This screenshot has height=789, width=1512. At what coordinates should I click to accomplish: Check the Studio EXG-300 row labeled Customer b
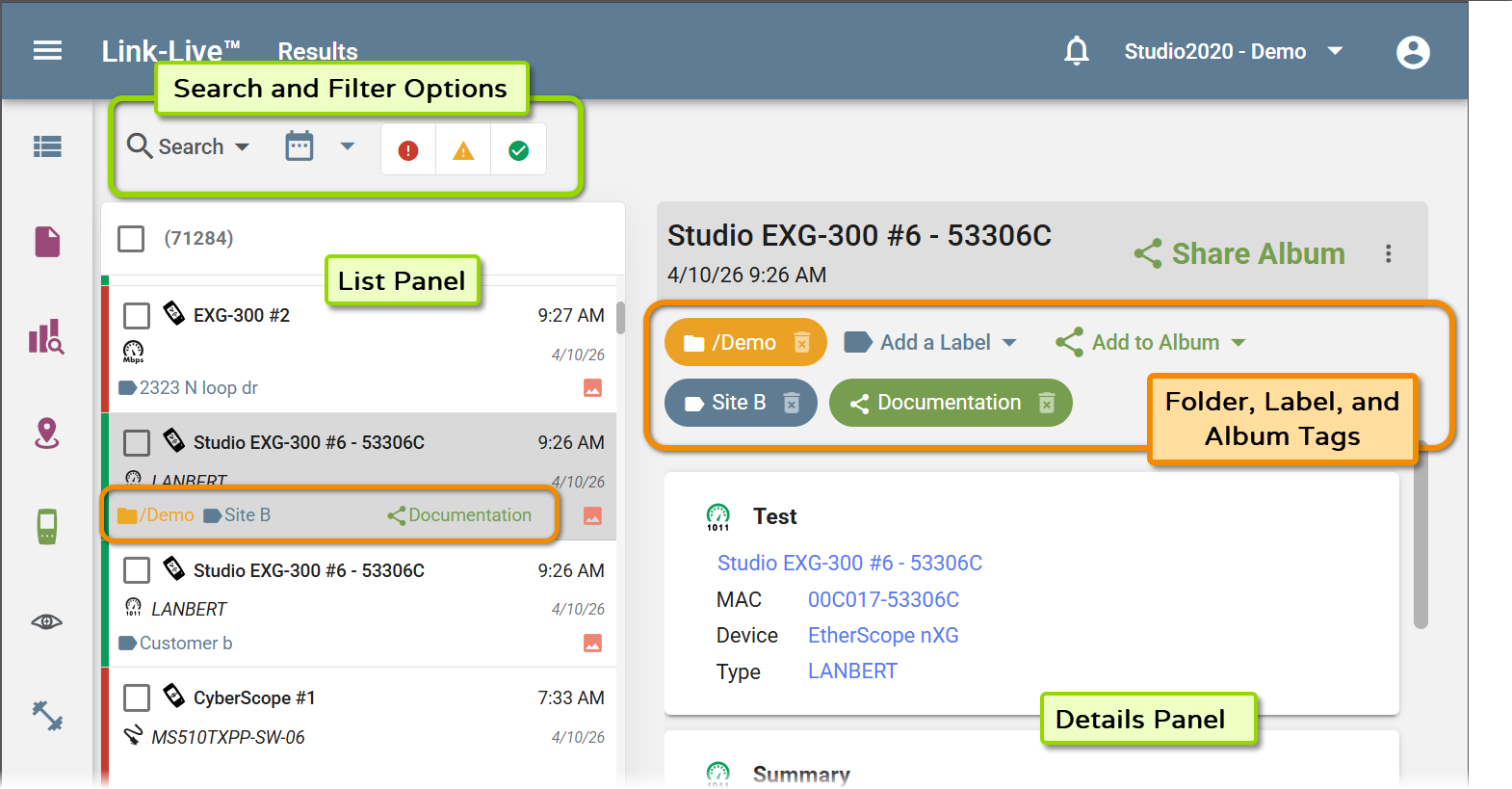pos(137,570)
